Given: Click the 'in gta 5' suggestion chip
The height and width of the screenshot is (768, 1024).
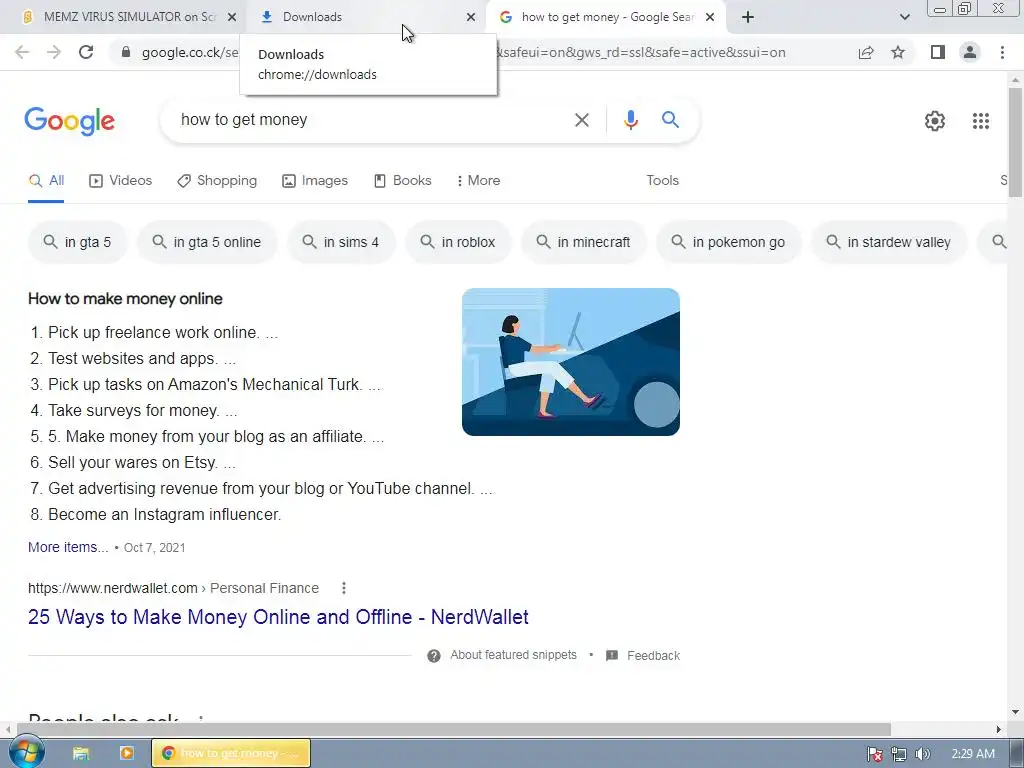Looking at the screenshot, I should tap(78, 242).
